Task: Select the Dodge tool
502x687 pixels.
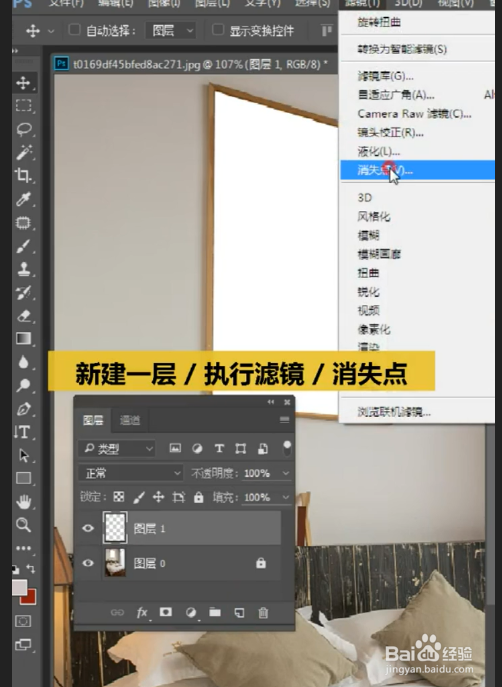Action: pyautogui.click(x=23, y=385)
